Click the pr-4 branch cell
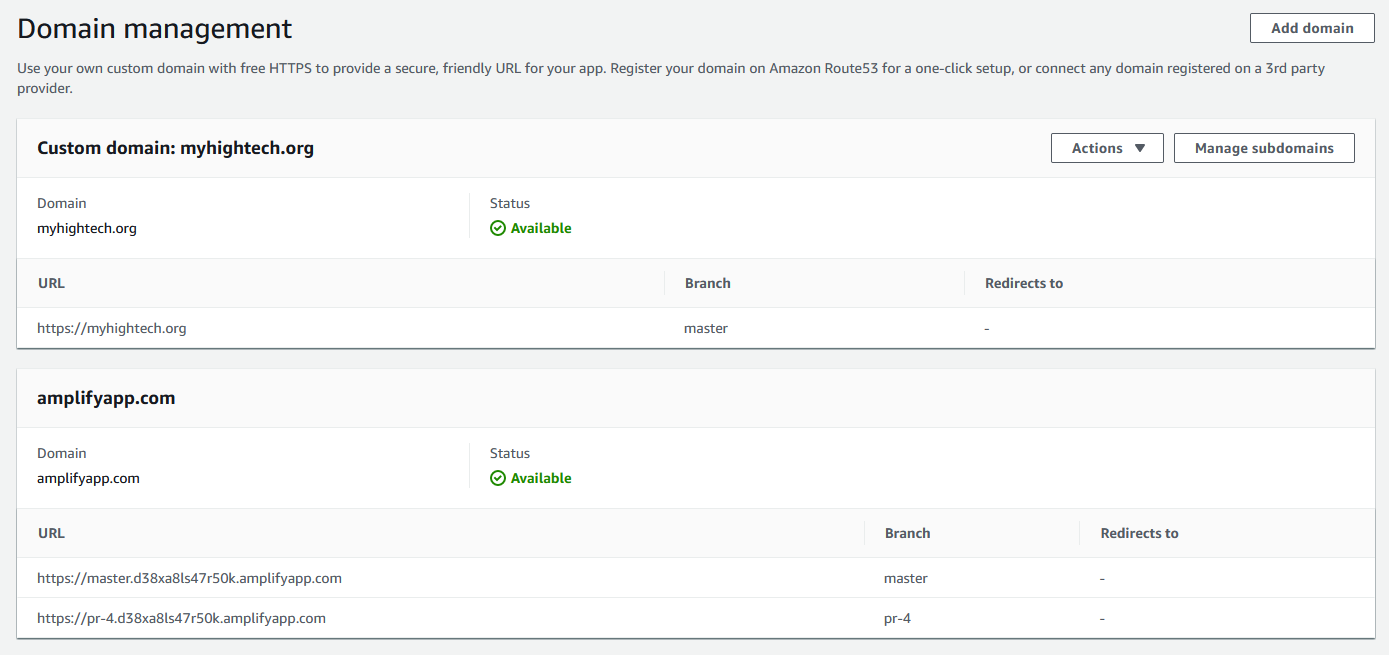The height and width of the screenshot is (655, 1389). (898, 618)
